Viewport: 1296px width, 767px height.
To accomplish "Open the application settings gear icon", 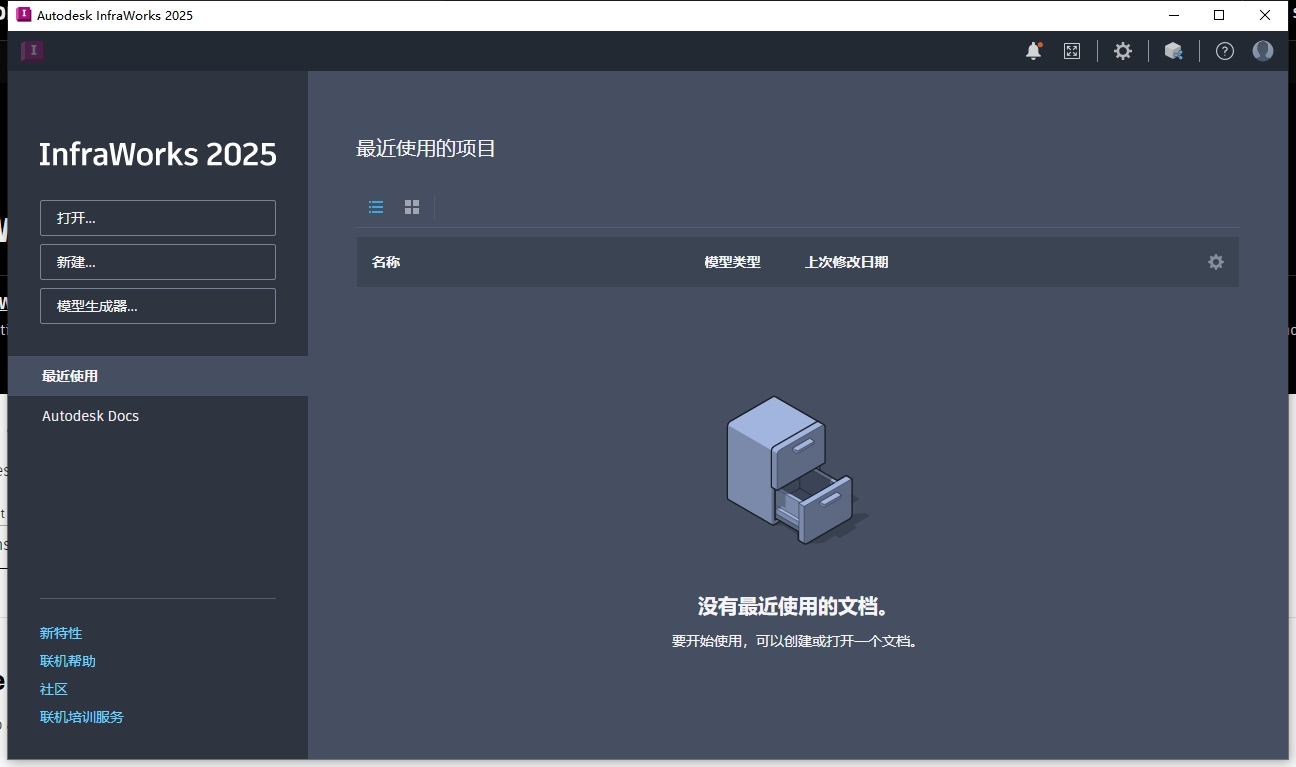I will coord(1122,50).
